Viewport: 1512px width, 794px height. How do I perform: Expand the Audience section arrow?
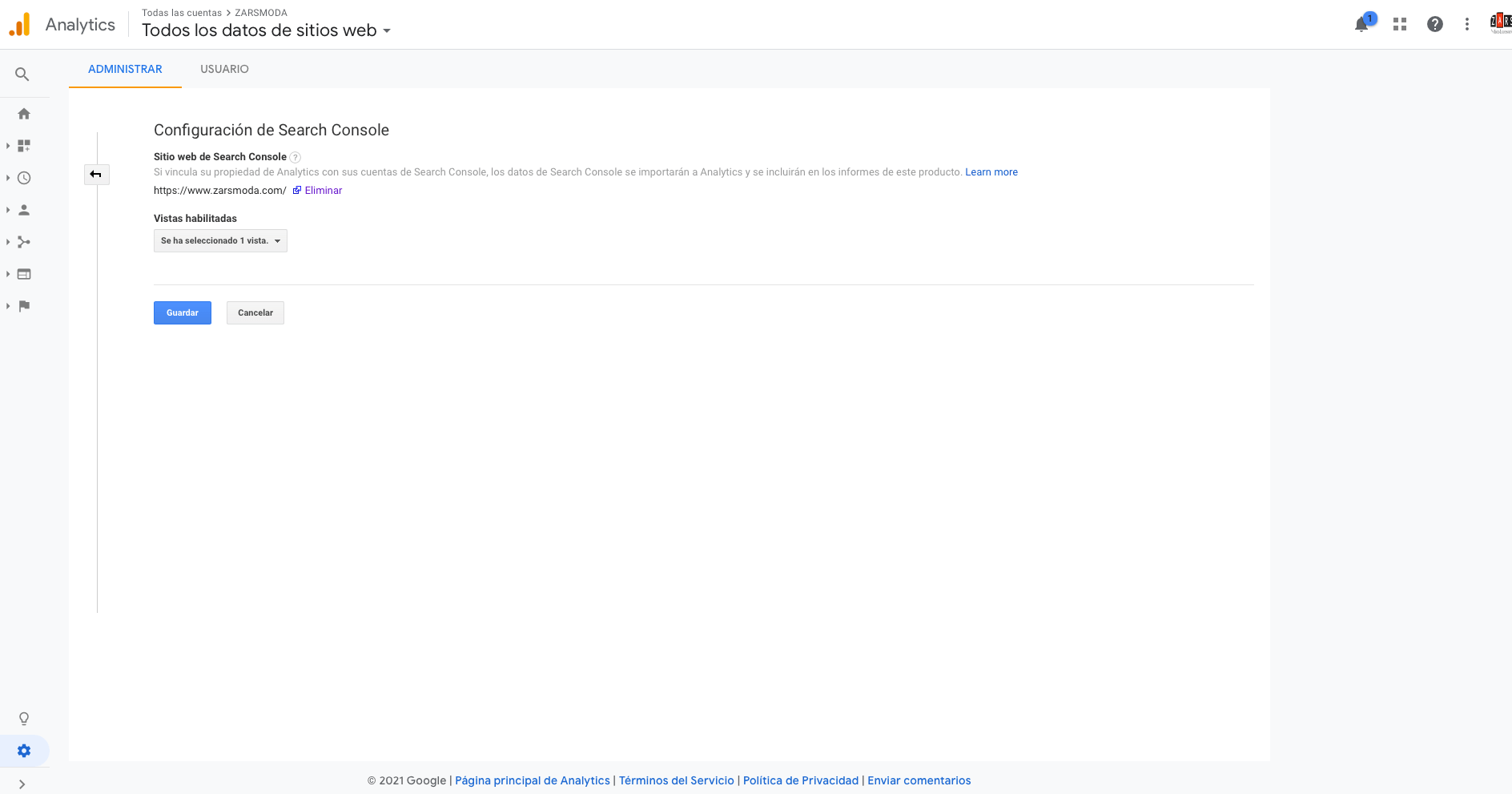[x=8, y=210]
